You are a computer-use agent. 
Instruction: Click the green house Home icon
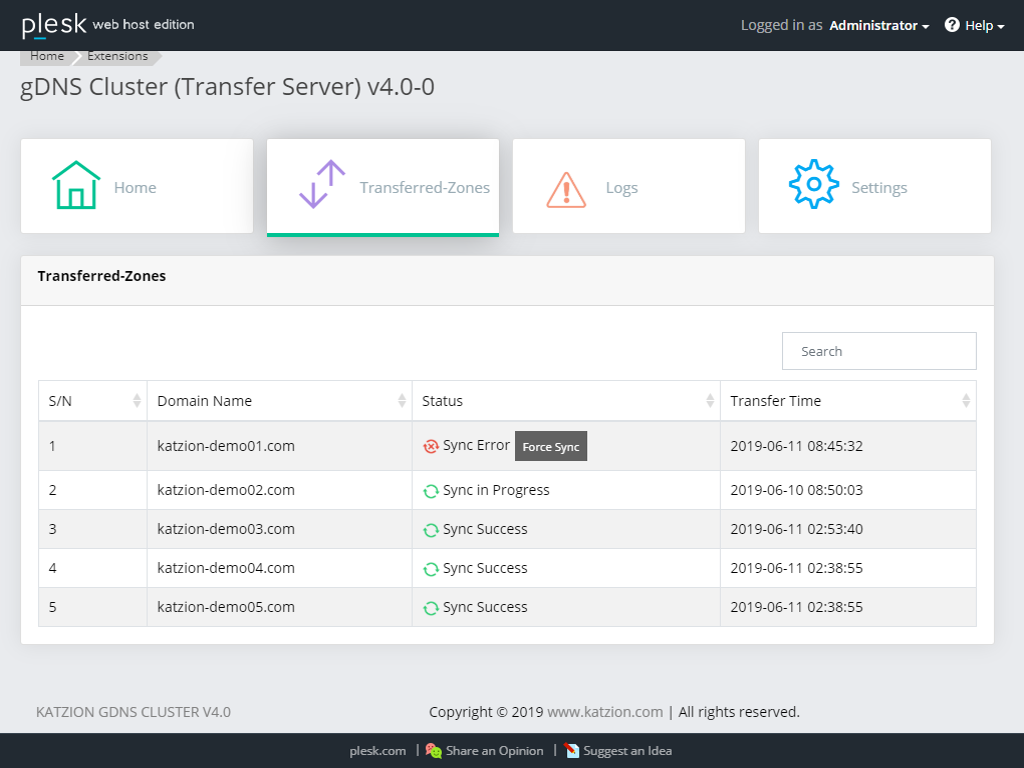pyautogui.click(x=76, y=185)
